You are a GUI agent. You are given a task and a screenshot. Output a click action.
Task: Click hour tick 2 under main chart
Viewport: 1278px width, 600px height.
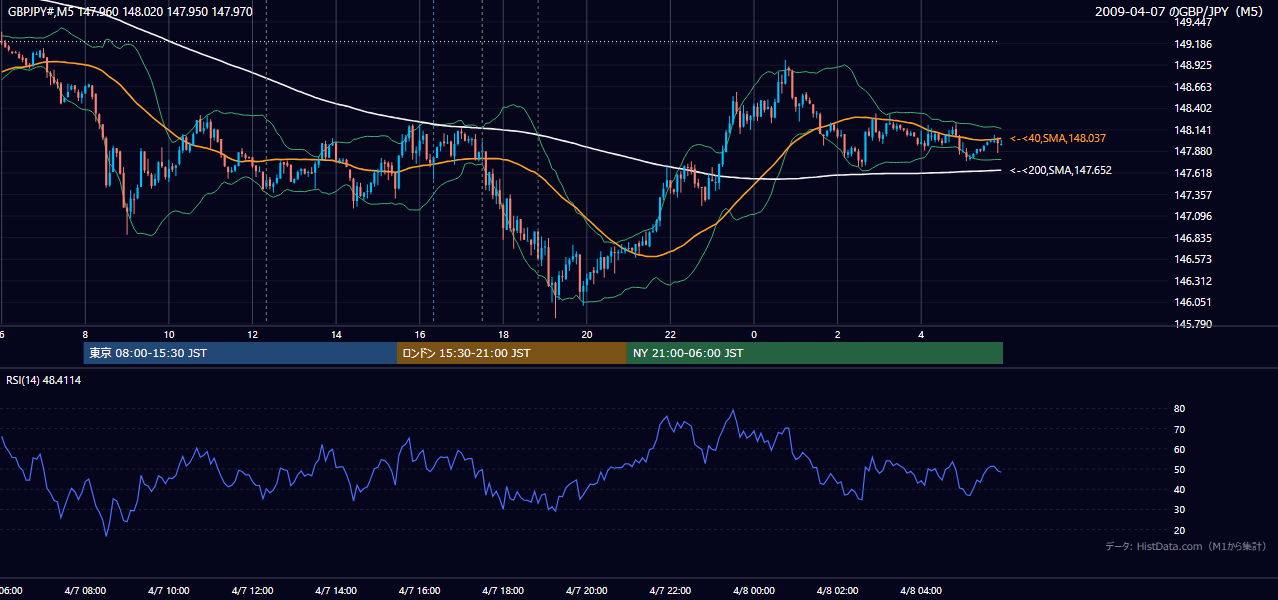pyautogui.click(x=838, y=334)
